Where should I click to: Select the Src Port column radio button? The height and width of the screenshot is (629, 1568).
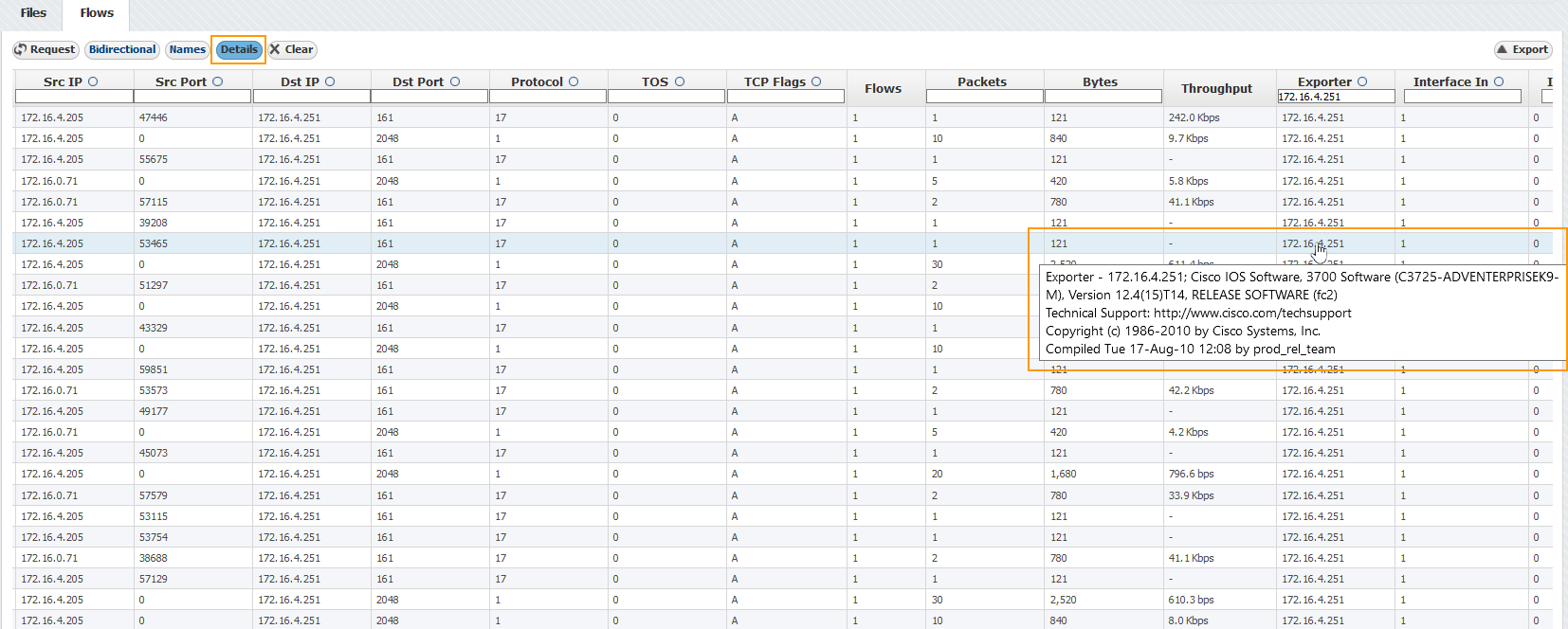point(217,81)
